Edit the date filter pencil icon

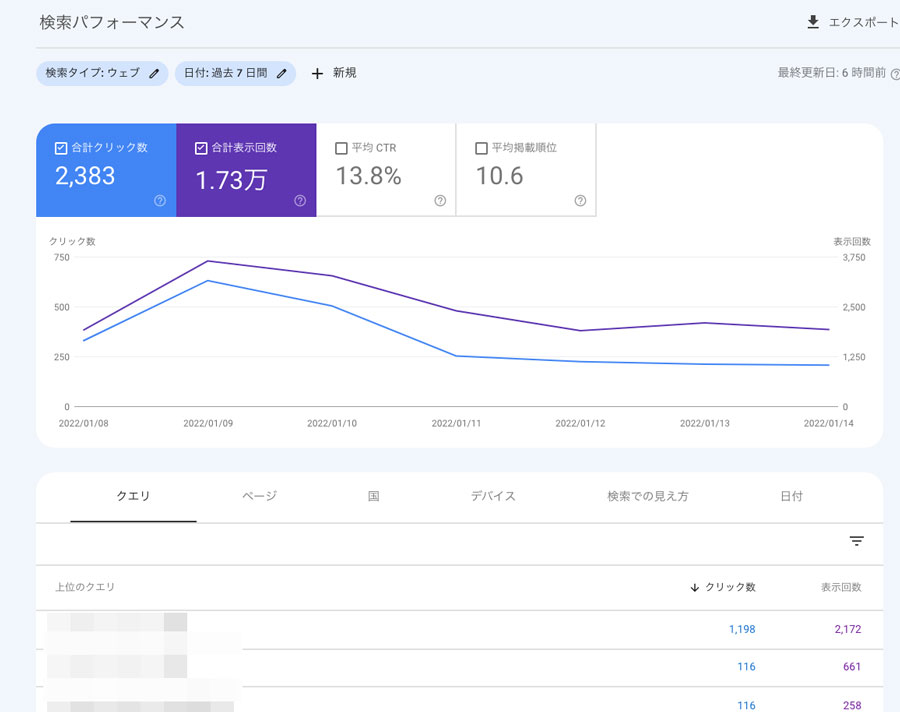[281, 73]
